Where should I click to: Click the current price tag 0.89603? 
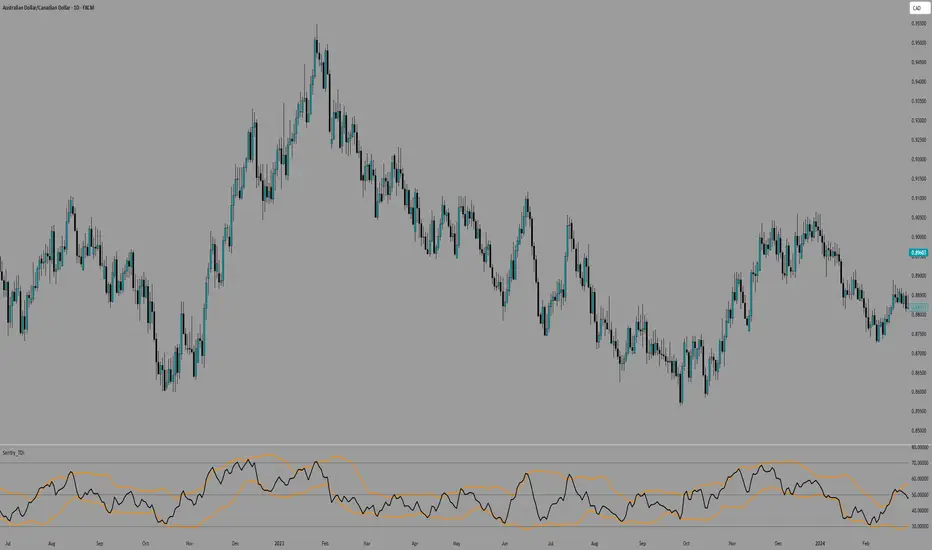pyautogui.click(x=918, y=253)
